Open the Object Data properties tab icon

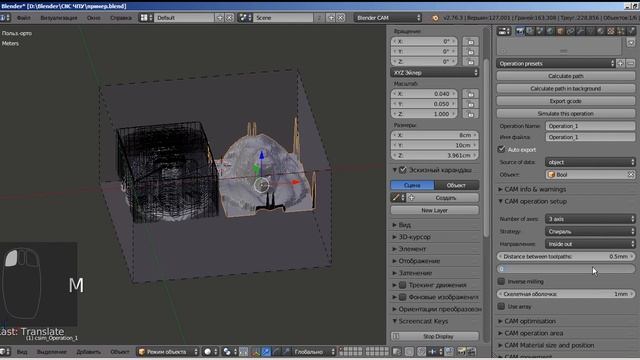click(x=590, y=31)
